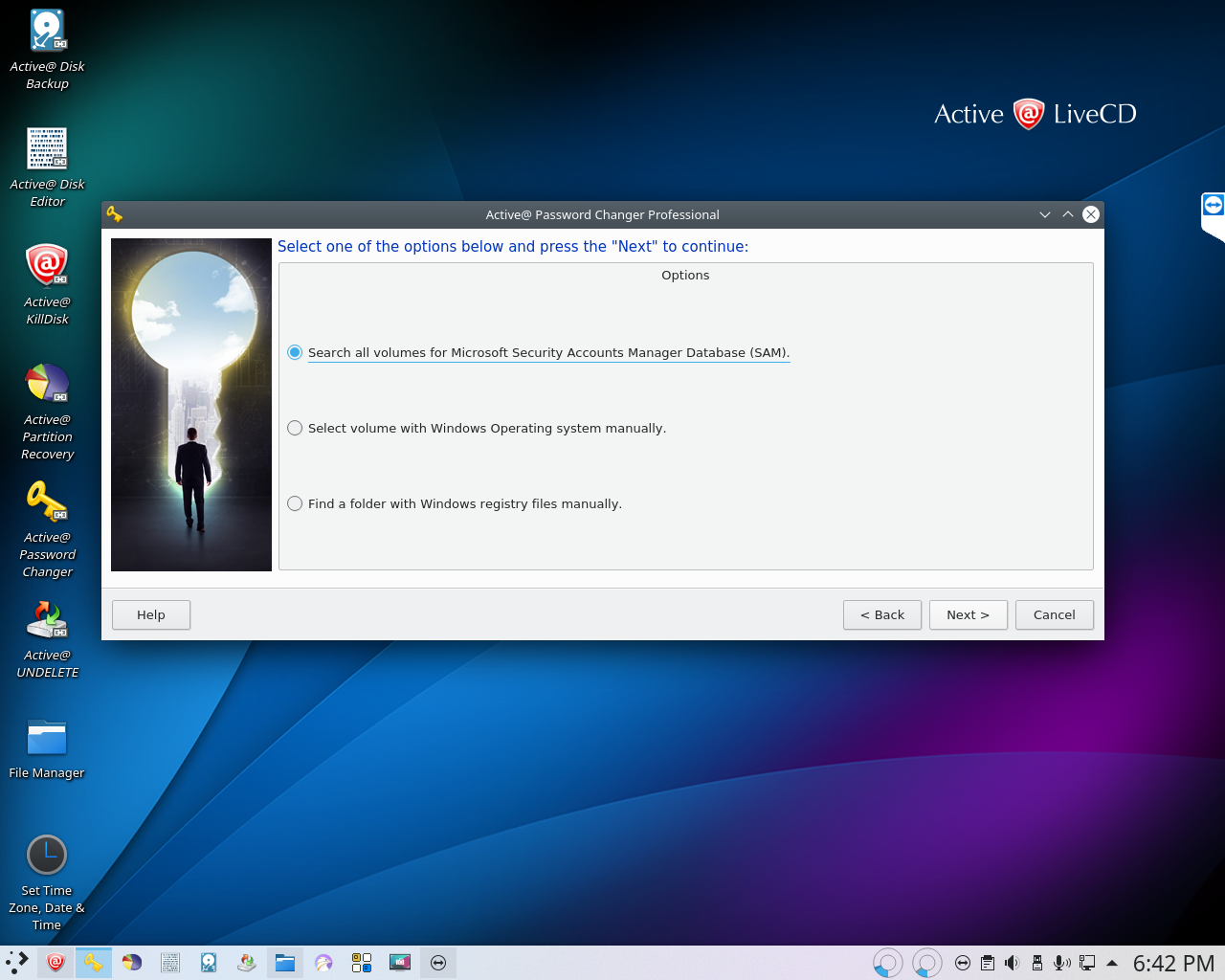Click the 6:42 PM clock
Image resolution: width=1225 pixels, height=980 pixels.
(1173, 963)
